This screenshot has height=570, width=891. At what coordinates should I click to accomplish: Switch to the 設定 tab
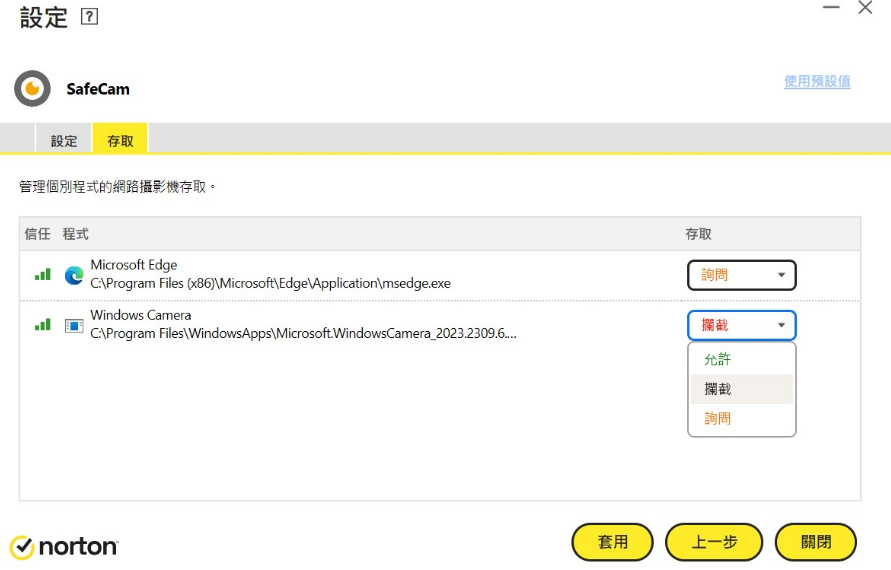pos(64,140)
